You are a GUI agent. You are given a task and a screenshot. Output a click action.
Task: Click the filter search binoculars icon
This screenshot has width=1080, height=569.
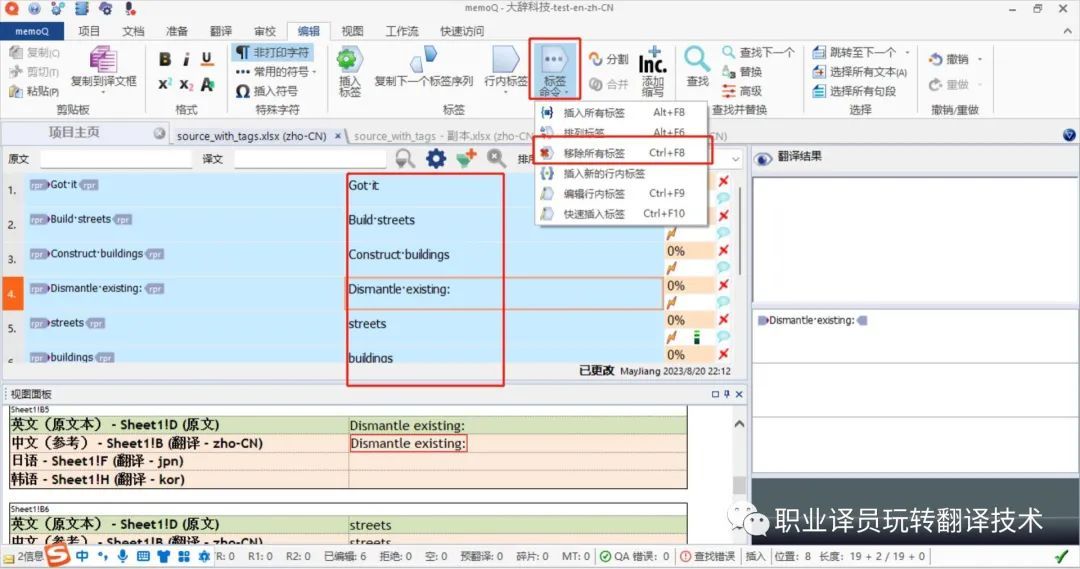(405, 159)
